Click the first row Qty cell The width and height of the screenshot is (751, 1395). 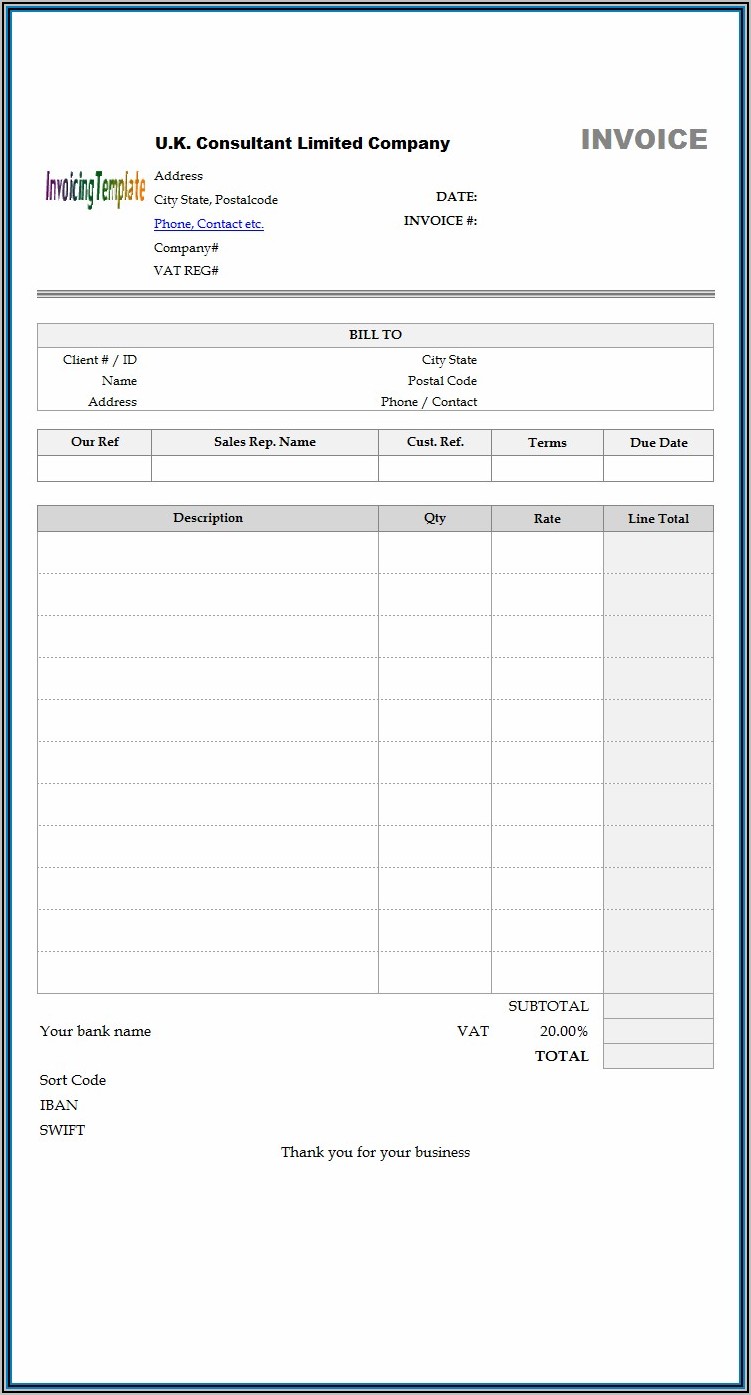434,552
